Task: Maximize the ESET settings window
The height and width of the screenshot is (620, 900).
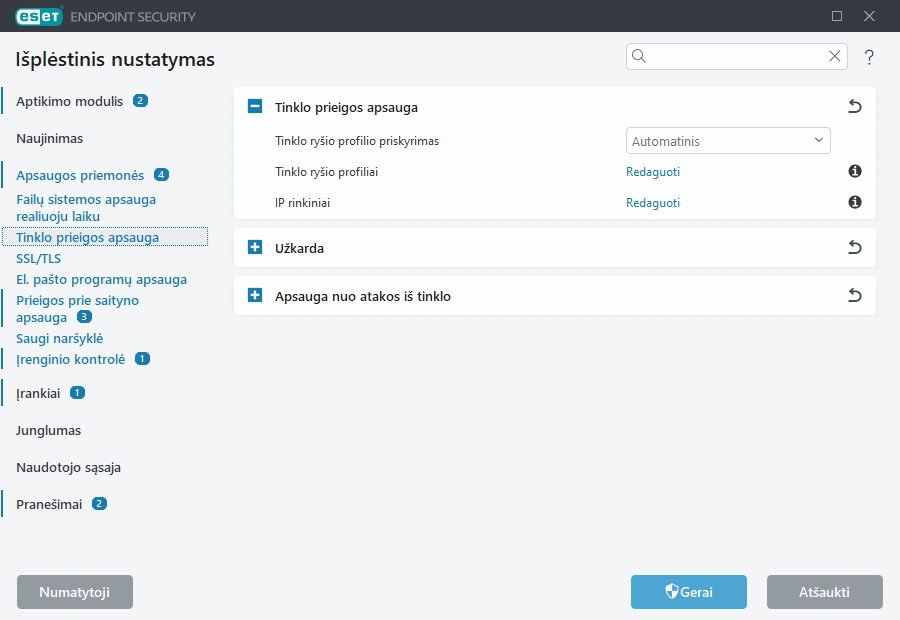Action: [837, 16]
